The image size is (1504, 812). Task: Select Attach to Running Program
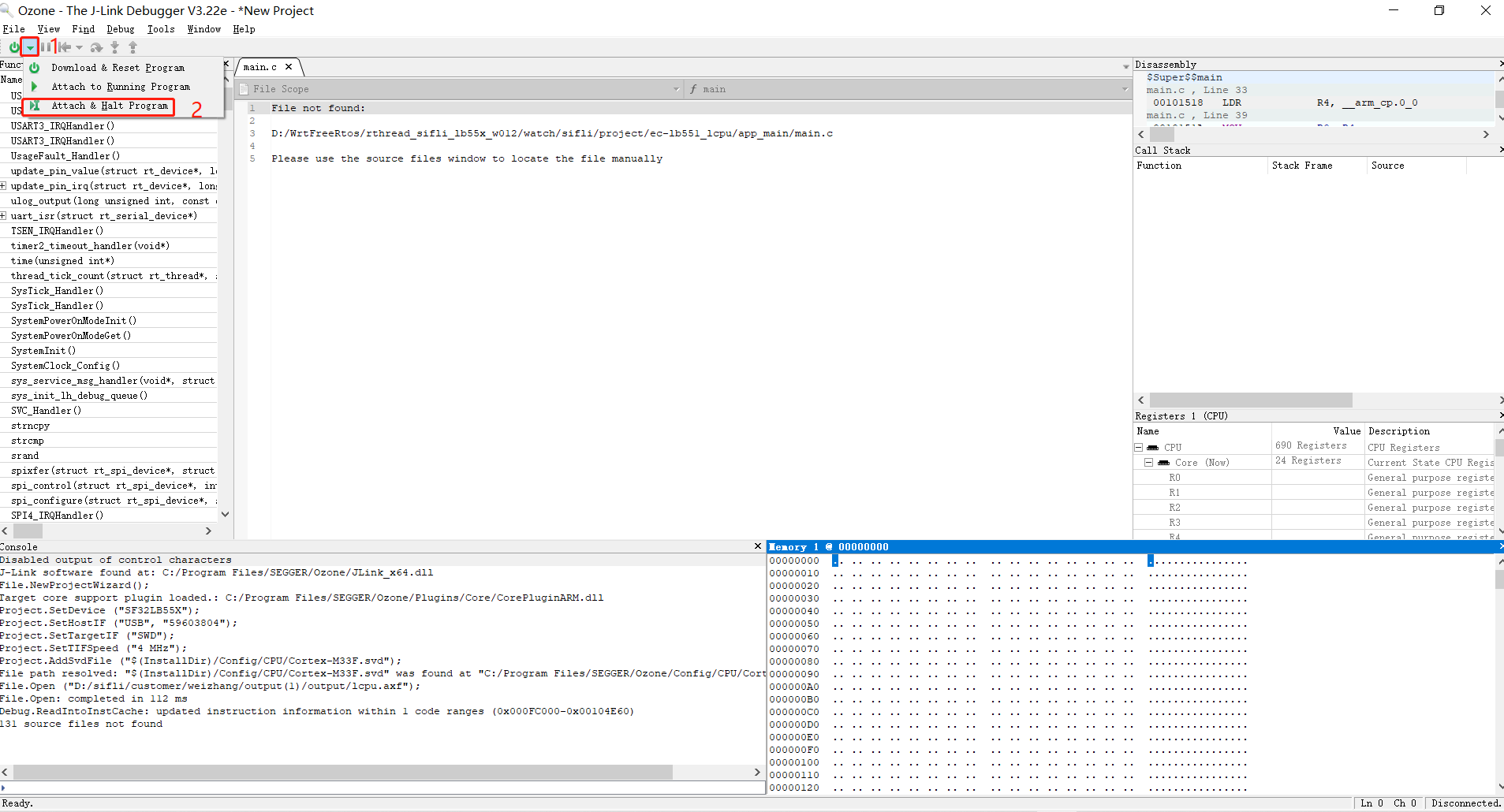click(x=121, y=87)
